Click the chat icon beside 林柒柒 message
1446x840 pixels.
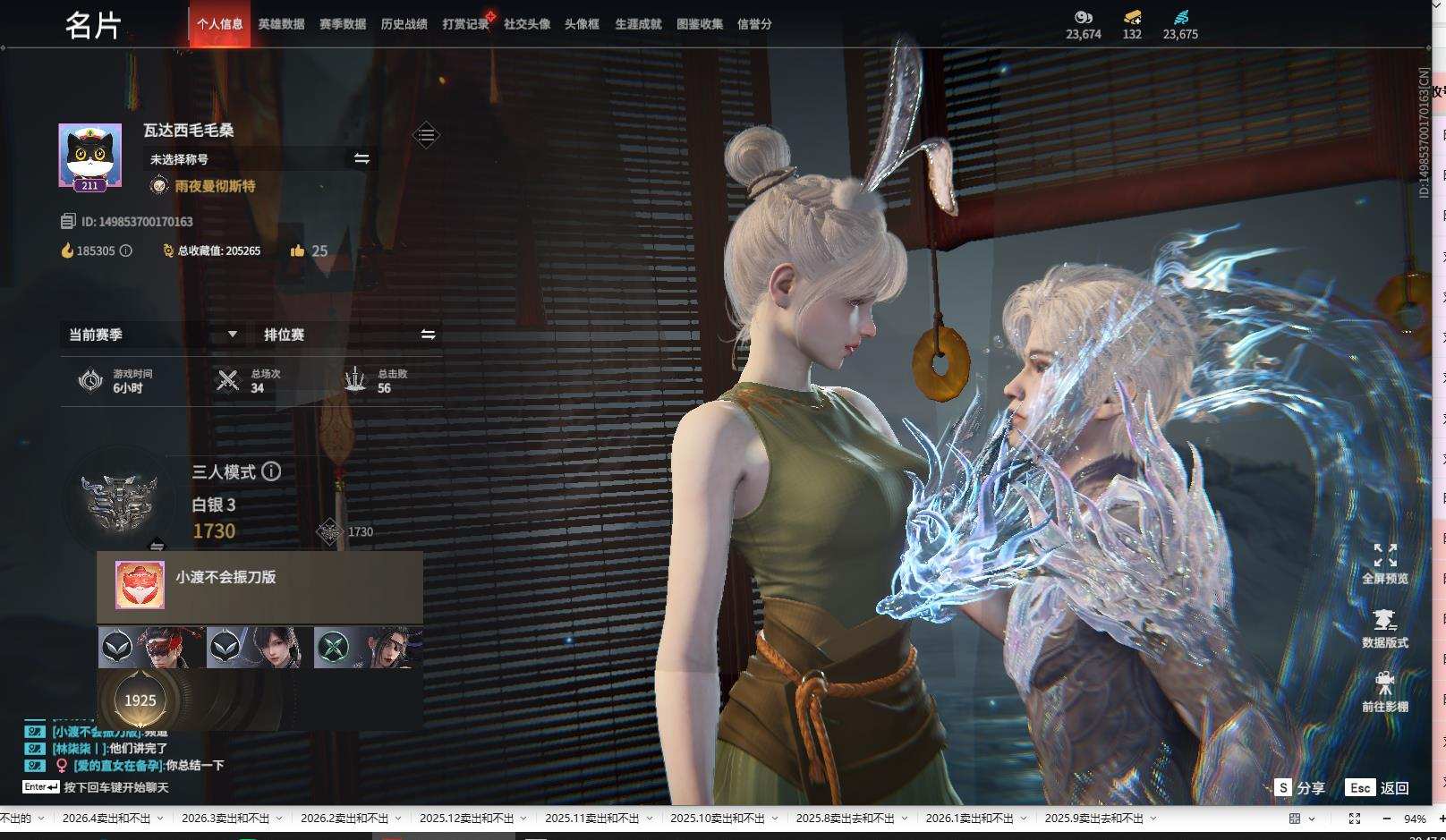click(x=34, y=748)
